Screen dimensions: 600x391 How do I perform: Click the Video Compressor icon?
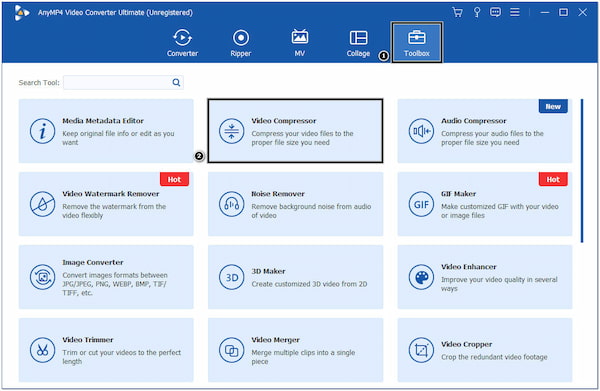click(232, 131)
